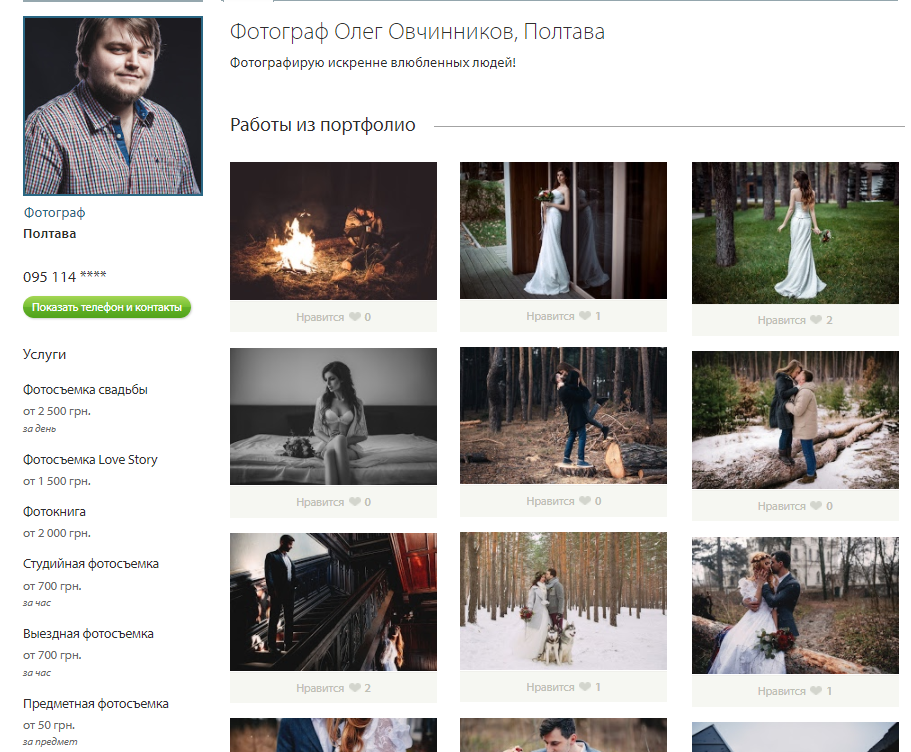Click the Студийная фотосъемка service
This screenshot has width=911, height=752.
click(x=91, y=564)
